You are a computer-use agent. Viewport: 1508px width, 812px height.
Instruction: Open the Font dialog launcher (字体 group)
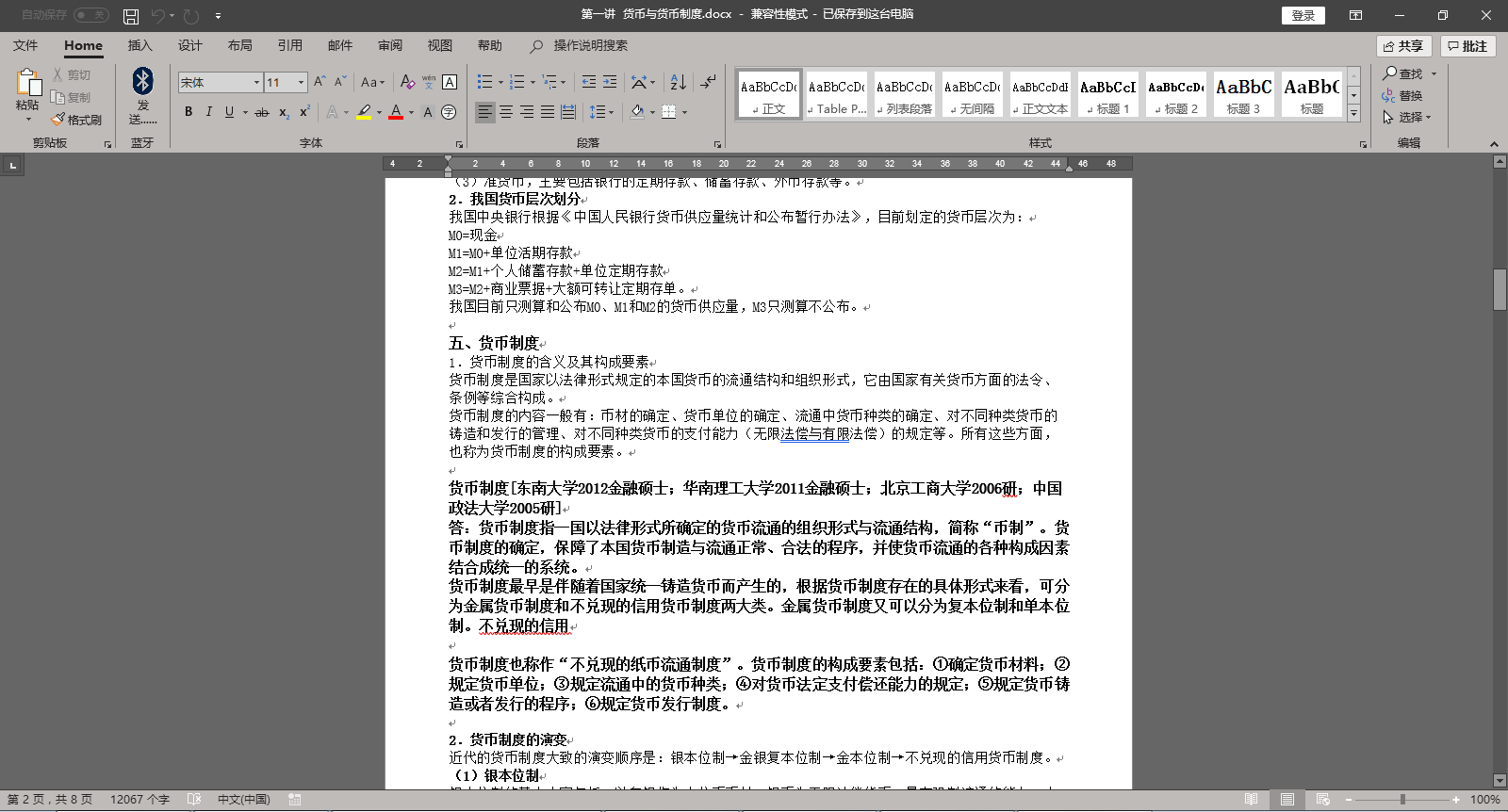459,144
